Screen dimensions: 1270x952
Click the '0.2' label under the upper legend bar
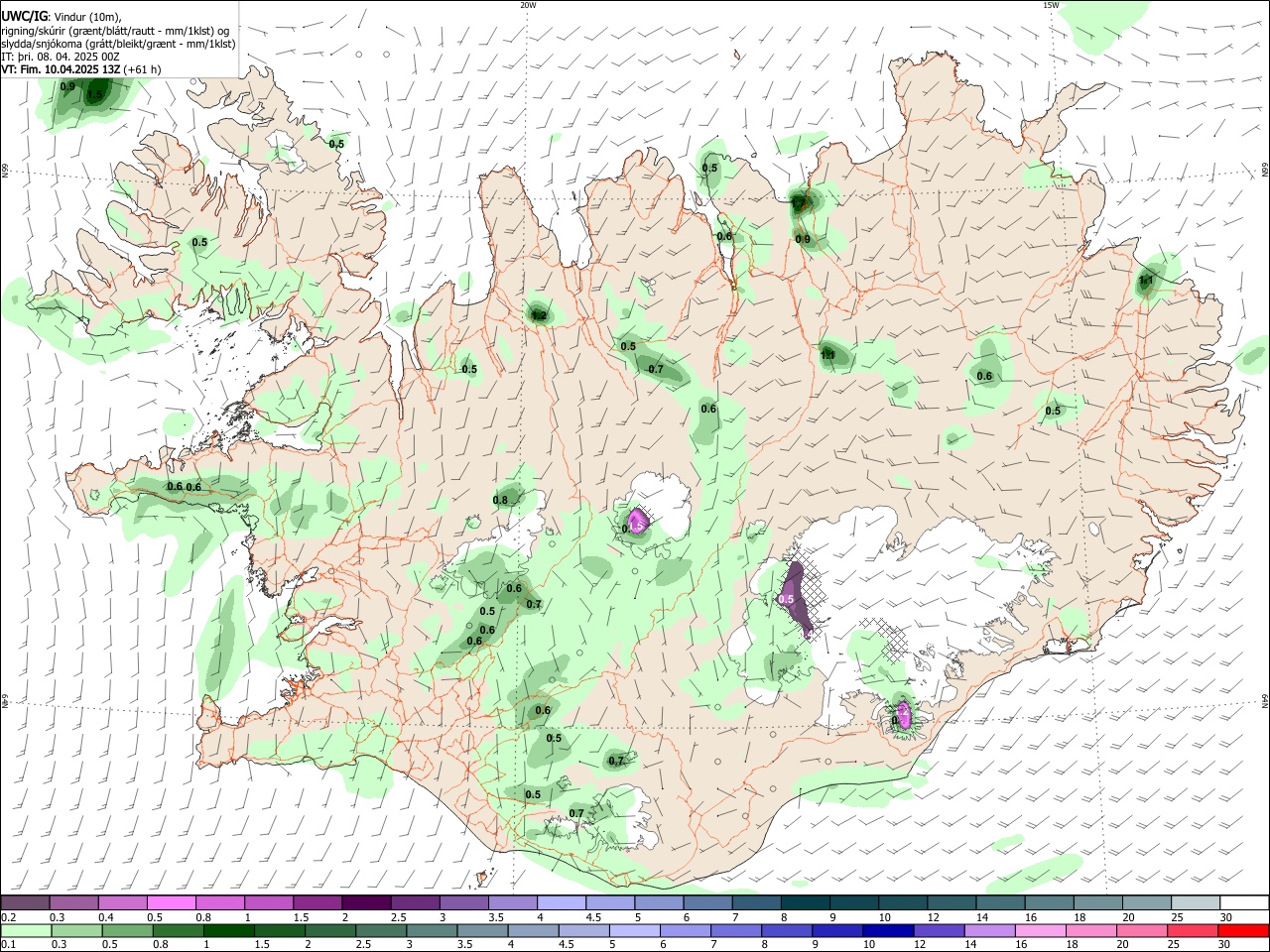pyautogui.click(x=8, y=917)
